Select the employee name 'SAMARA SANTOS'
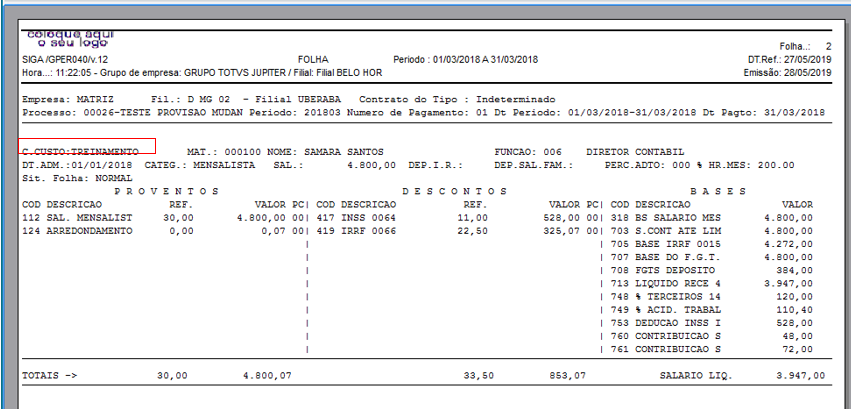Screen dimensions: 851x409 pyautogui.click(x=344, y=152)
